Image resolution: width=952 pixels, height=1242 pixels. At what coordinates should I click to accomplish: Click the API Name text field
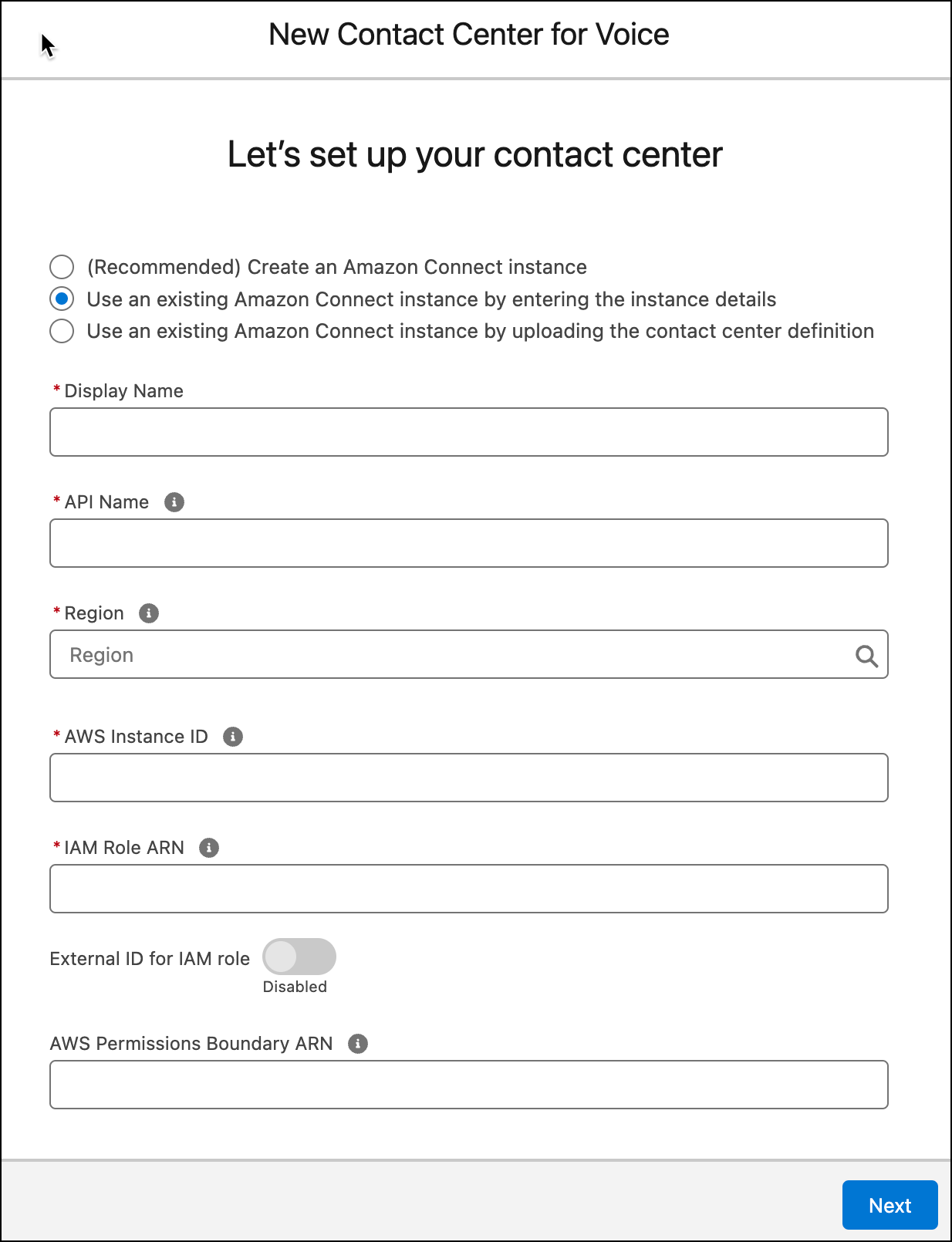pos(468,543)
